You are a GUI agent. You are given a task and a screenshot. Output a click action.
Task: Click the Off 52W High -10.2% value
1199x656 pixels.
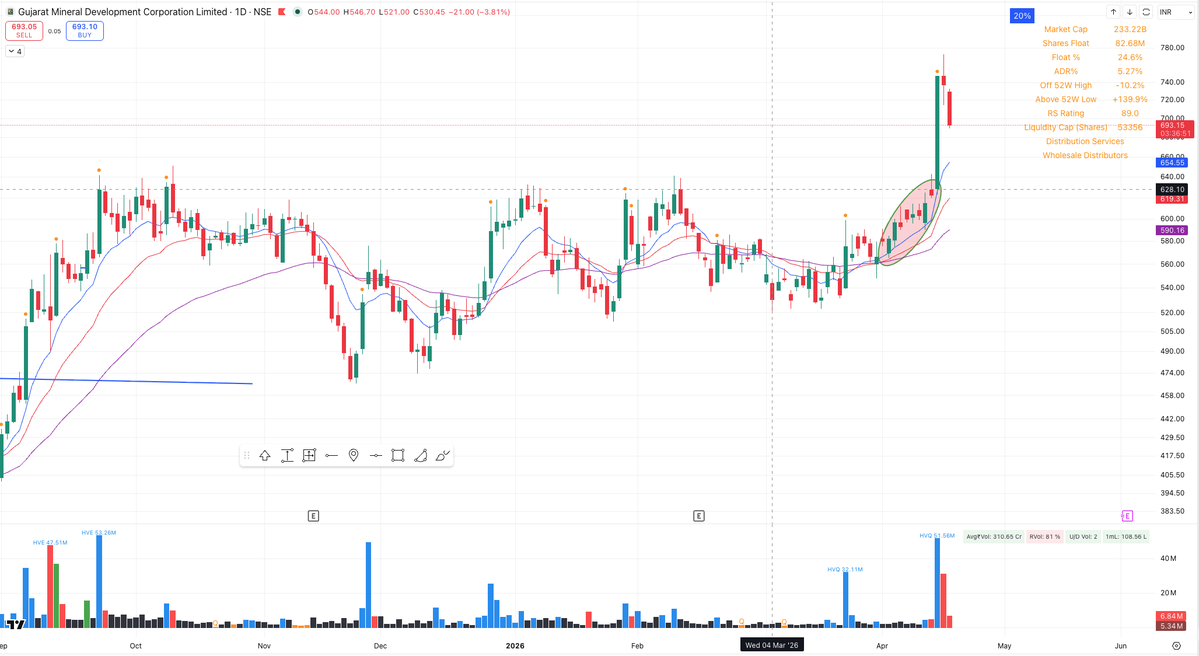pos(1129,85)
